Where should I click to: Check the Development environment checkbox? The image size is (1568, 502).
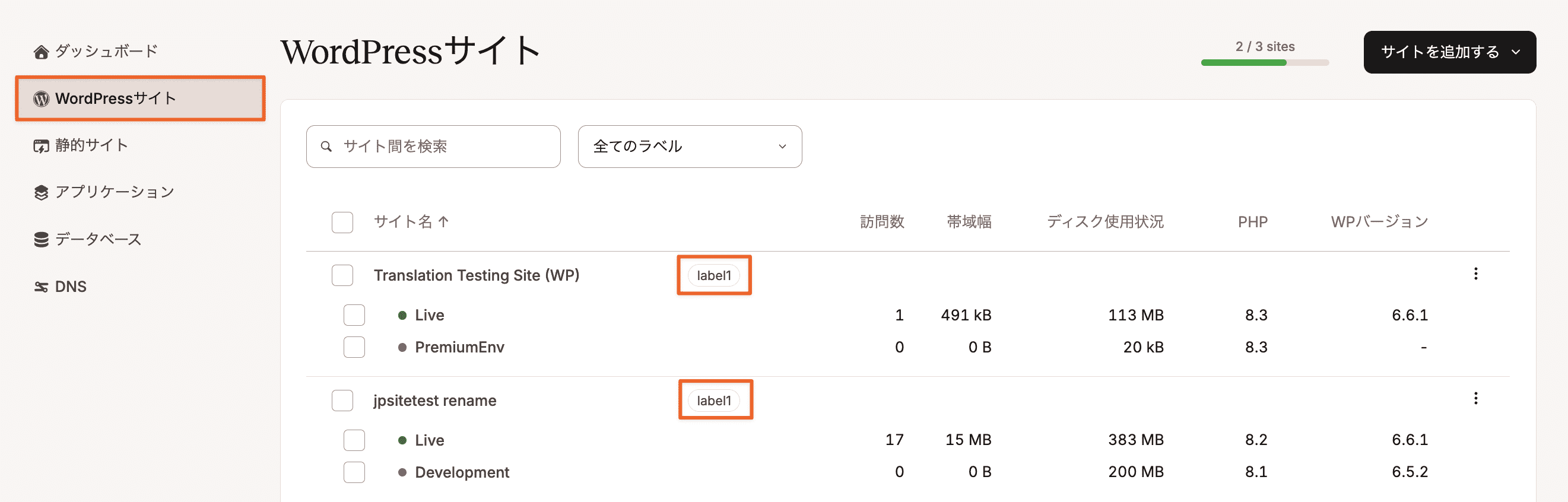(x=354, y=472)
